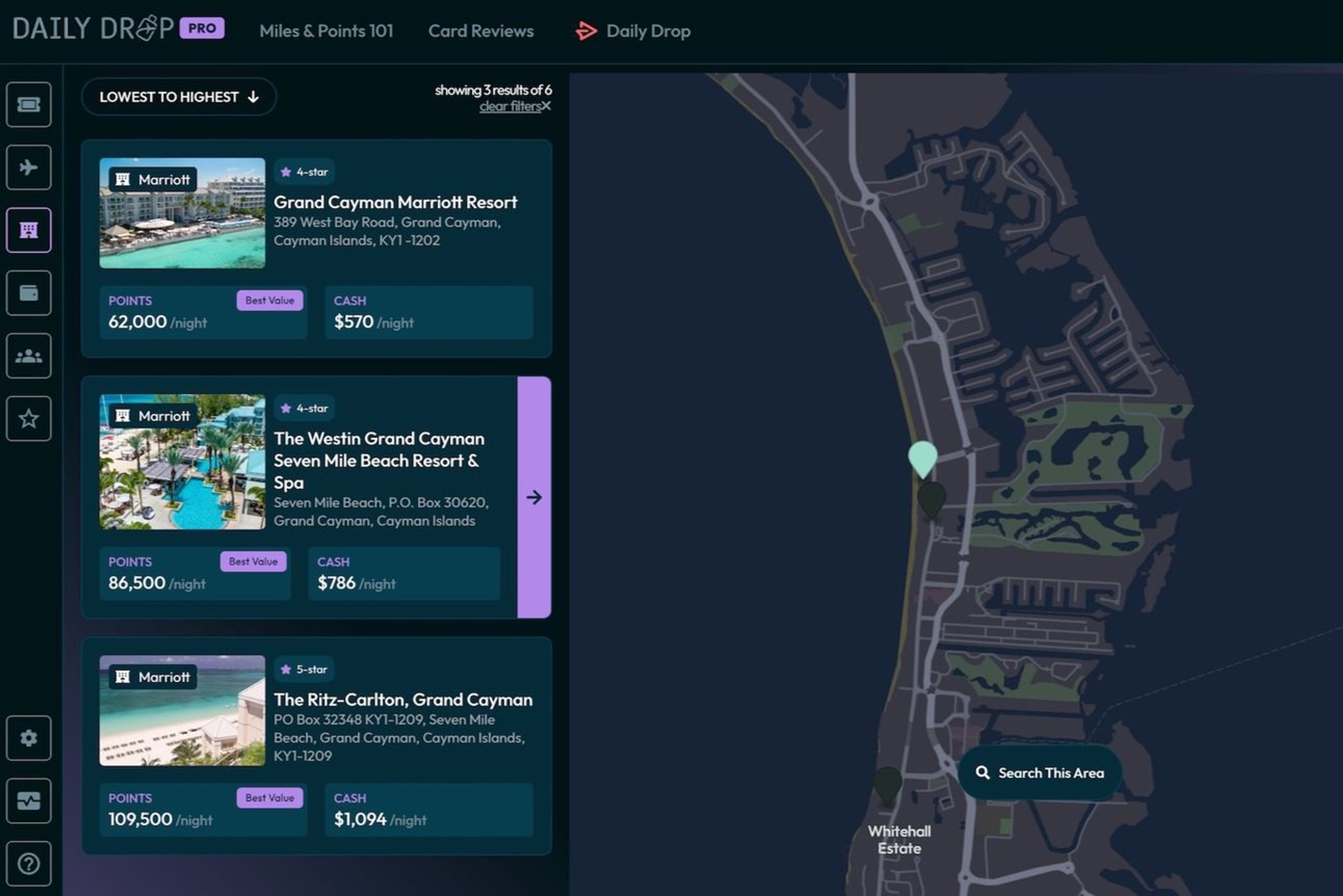The image size is (1343, 896).
Task: Open the settings gear sidebar icon
Action: tap(29, 738)
